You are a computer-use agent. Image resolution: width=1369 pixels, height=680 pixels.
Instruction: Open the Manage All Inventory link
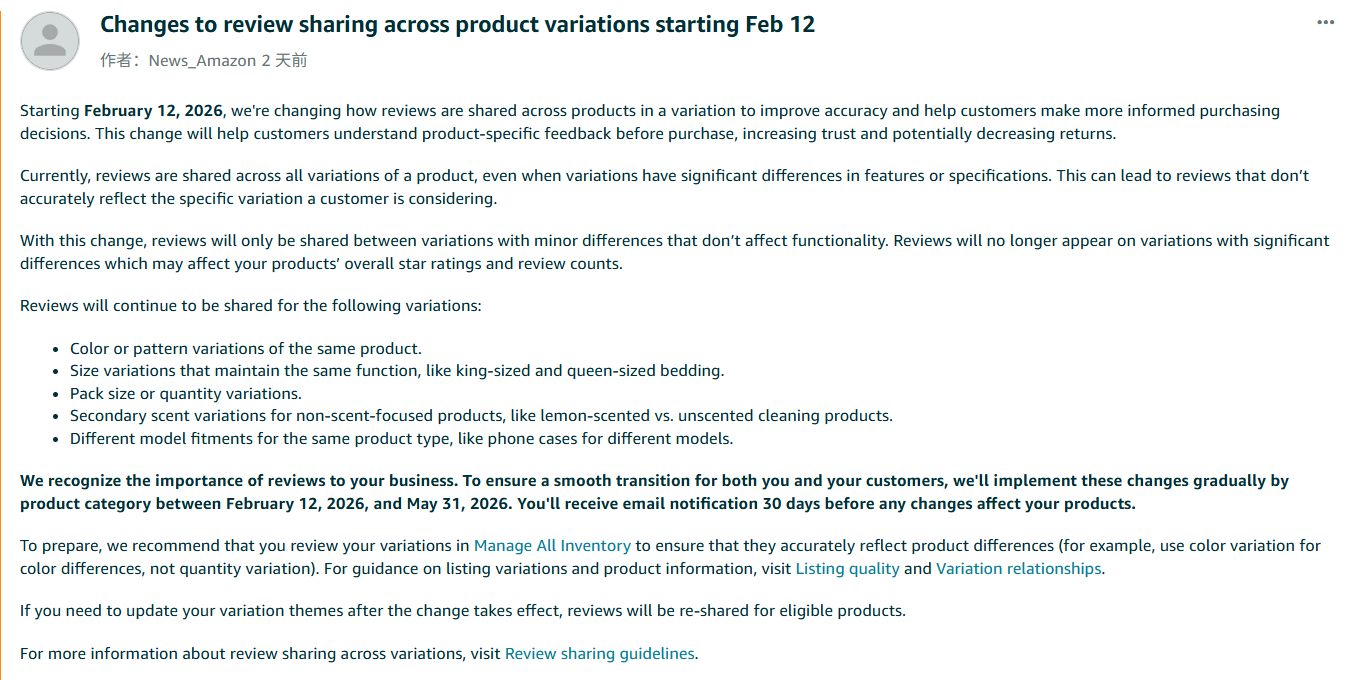click(x=552, y=546)
